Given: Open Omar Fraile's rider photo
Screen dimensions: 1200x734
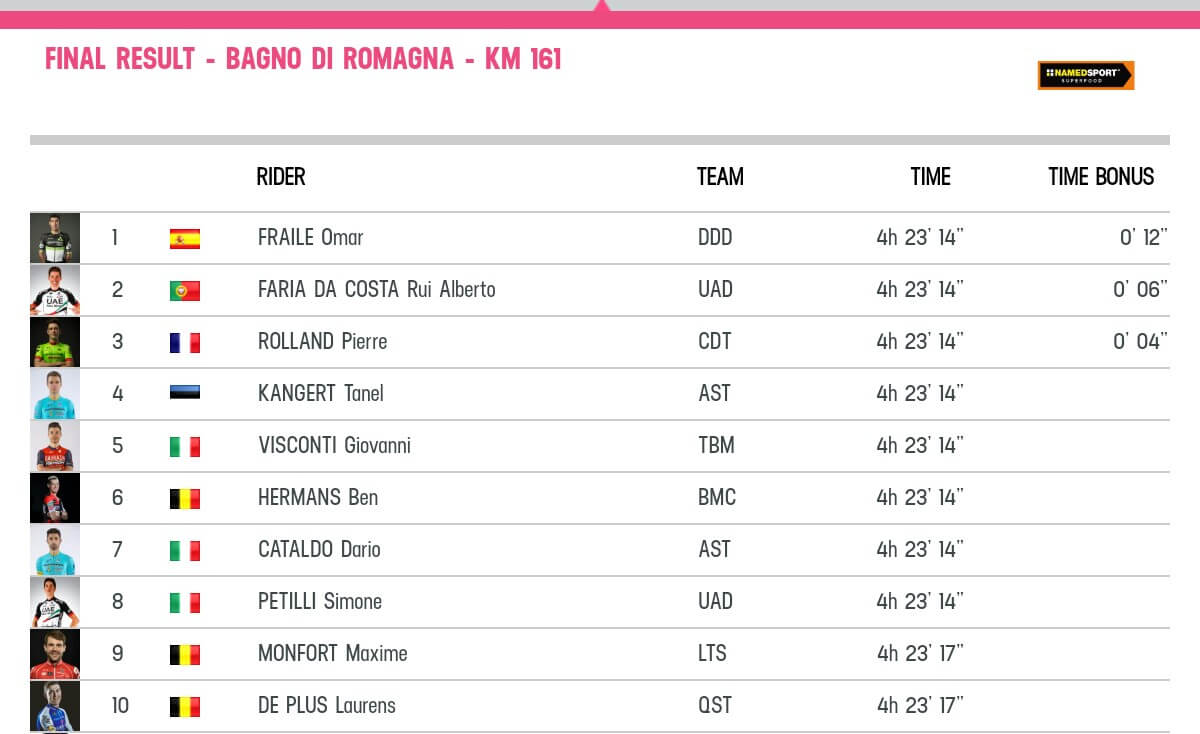Looking at the screenshot, I should pos(55,238).
